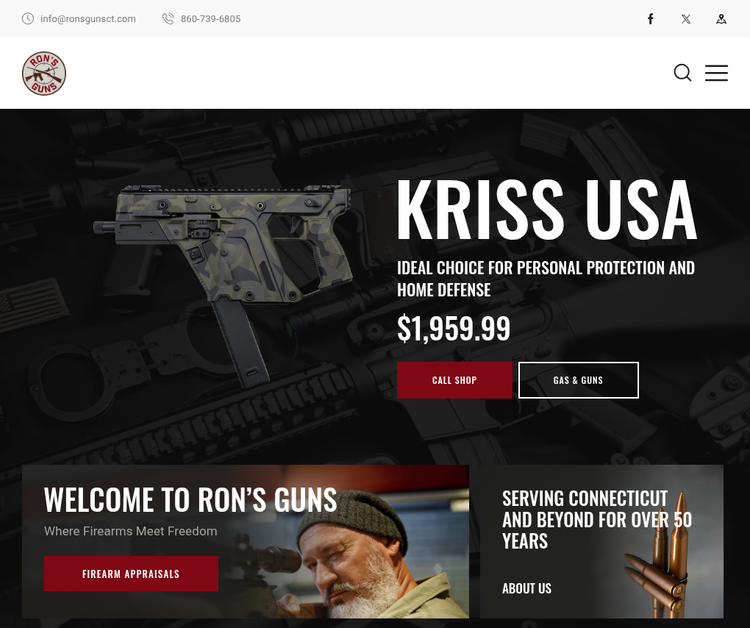Screen dimensions: 750x628
Task: Expand the hamburger navigation menu
Action: point(716,73)
